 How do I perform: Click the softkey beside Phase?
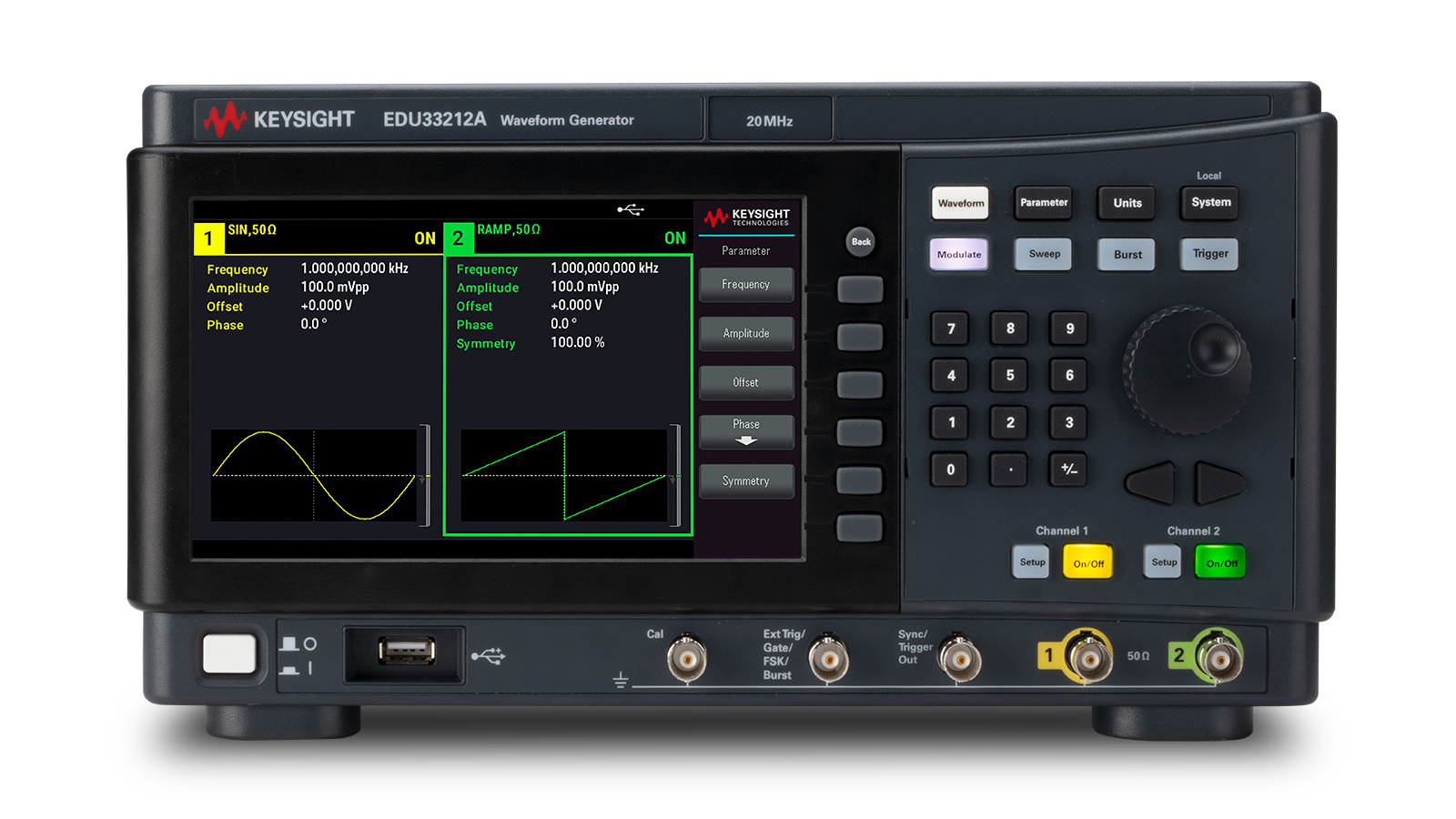(x=860, y=432)
